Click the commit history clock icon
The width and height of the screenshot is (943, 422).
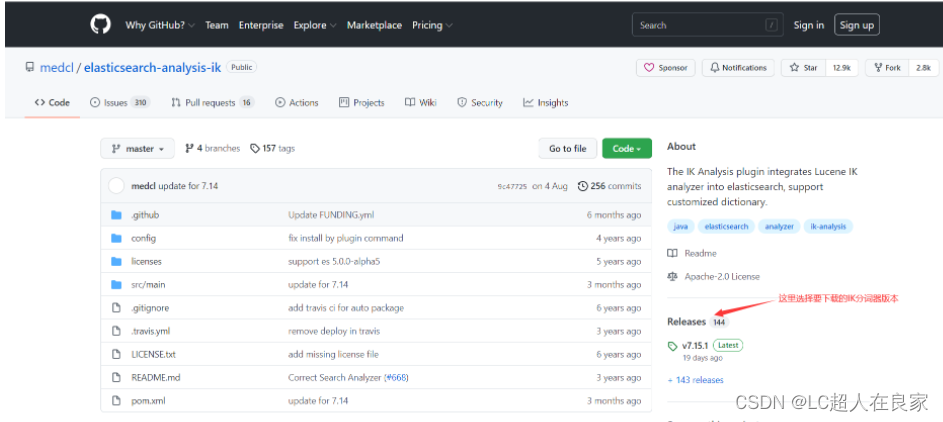point(582,186)
